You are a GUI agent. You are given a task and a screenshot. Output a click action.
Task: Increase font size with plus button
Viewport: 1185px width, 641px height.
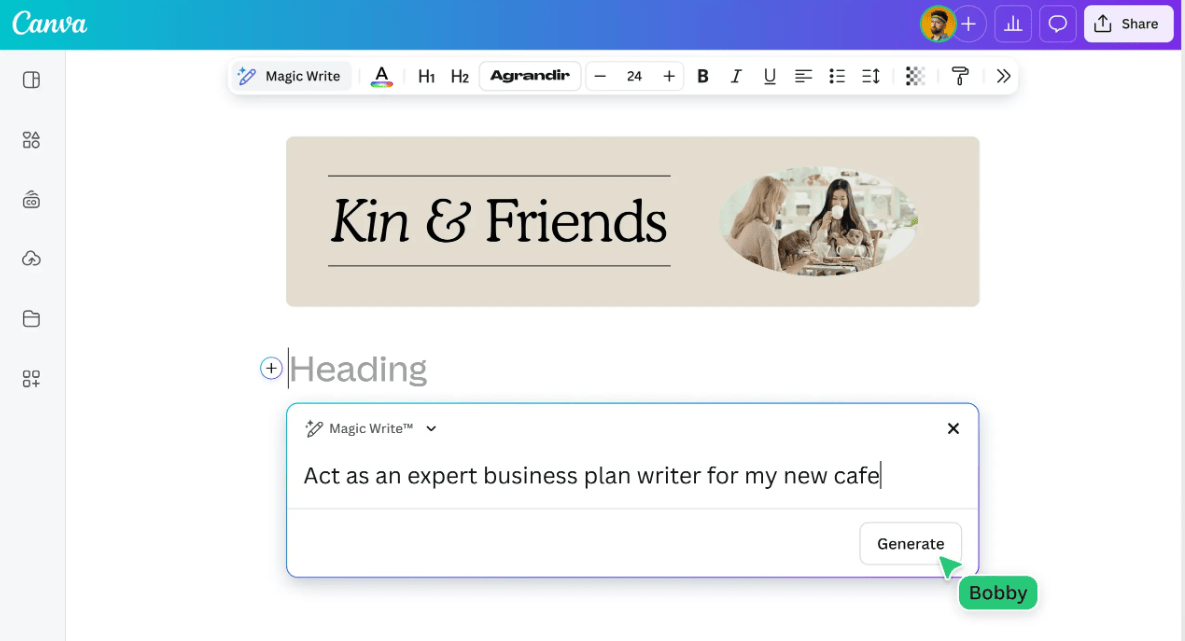click(x=669, y=76)
